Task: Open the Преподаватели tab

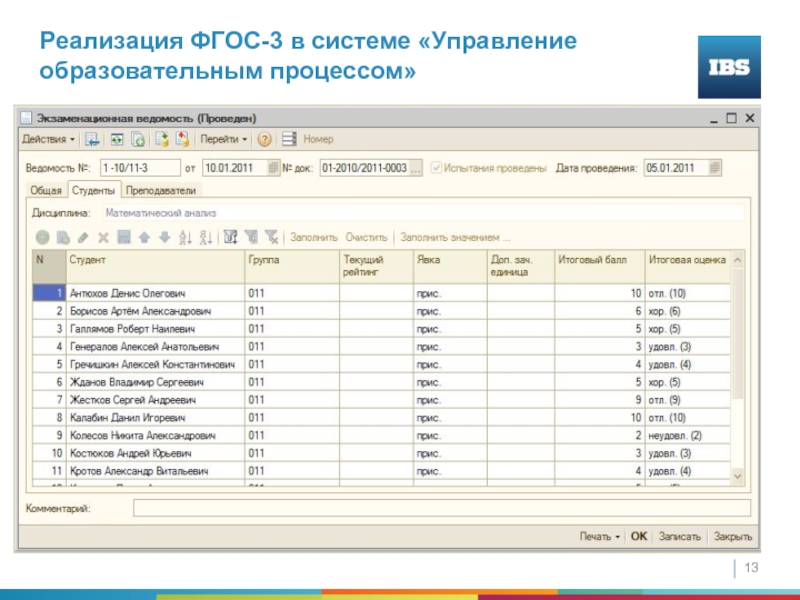Action: 160,190
